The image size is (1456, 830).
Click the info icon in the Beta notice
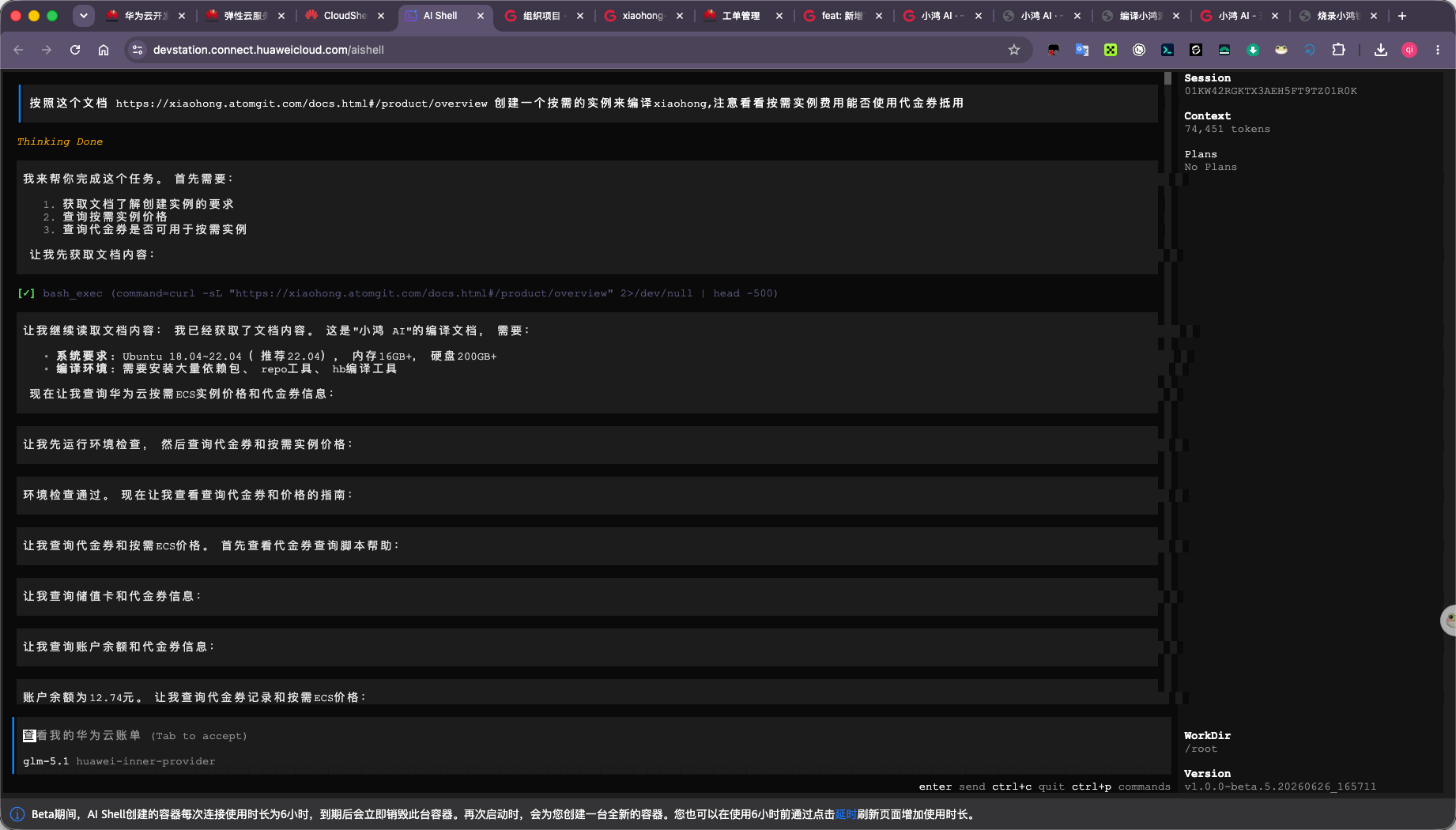coord(17,814)
